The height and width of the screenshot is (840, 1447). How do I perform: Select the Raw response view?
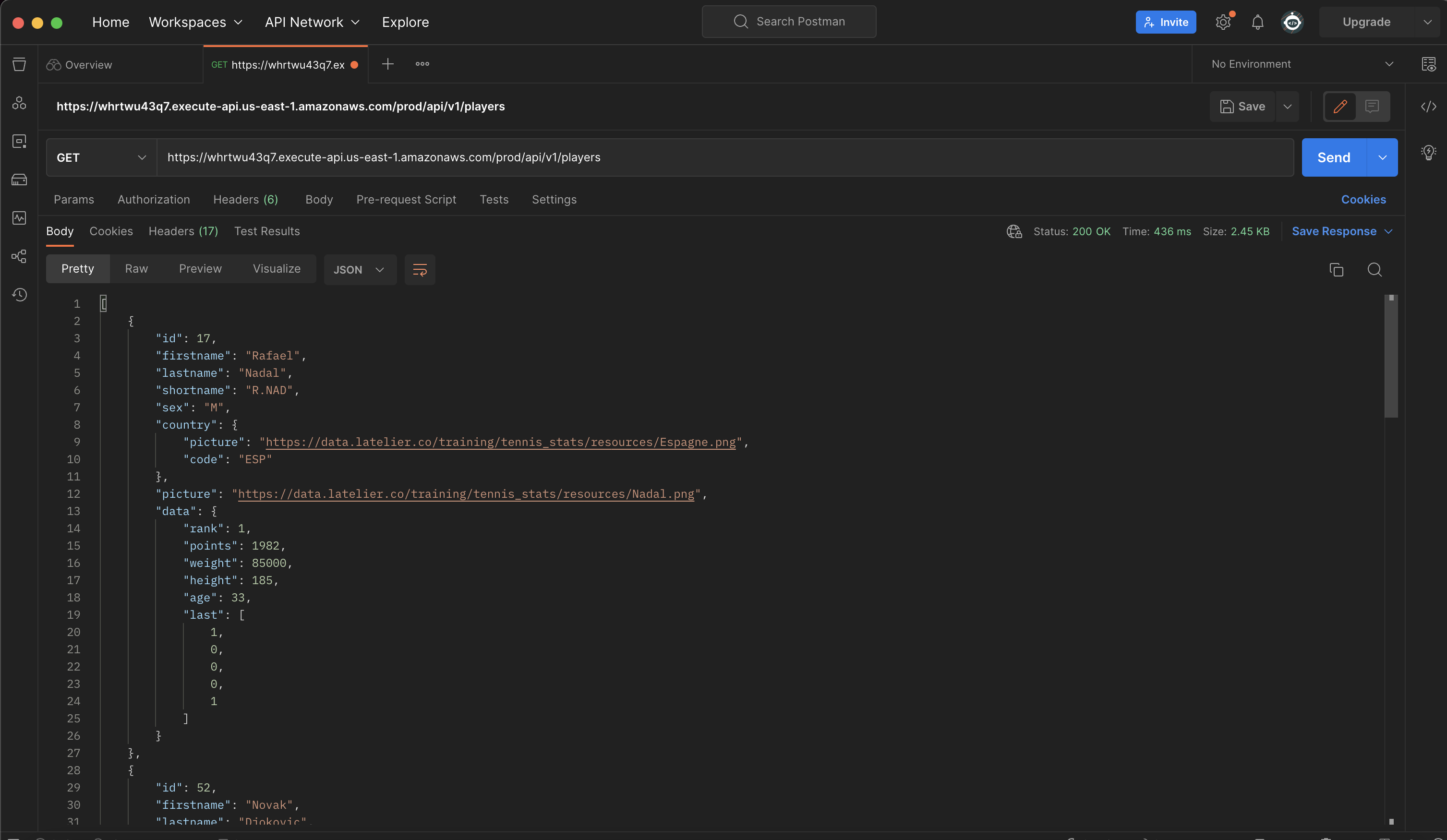click(136, 269)
